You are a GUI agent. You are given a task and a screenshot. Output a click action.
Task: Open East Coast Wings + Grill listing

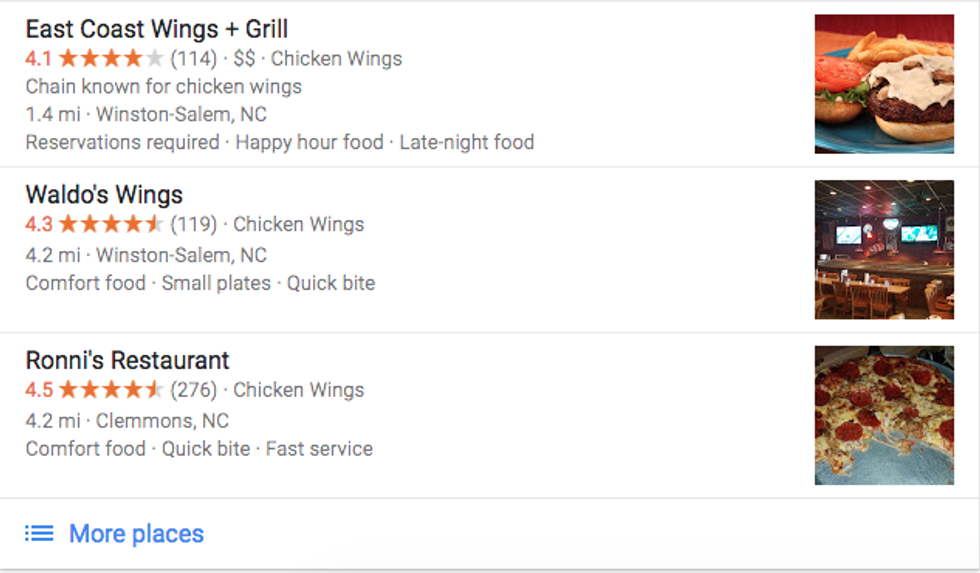pyautogui.click(x=157, y=28)
